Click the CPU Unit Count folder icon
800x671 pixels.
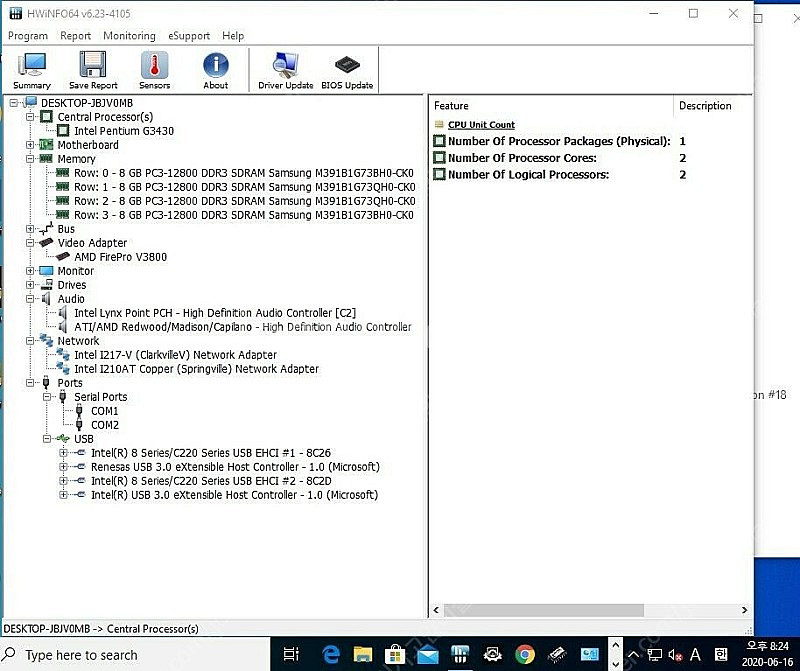[439, 124]
